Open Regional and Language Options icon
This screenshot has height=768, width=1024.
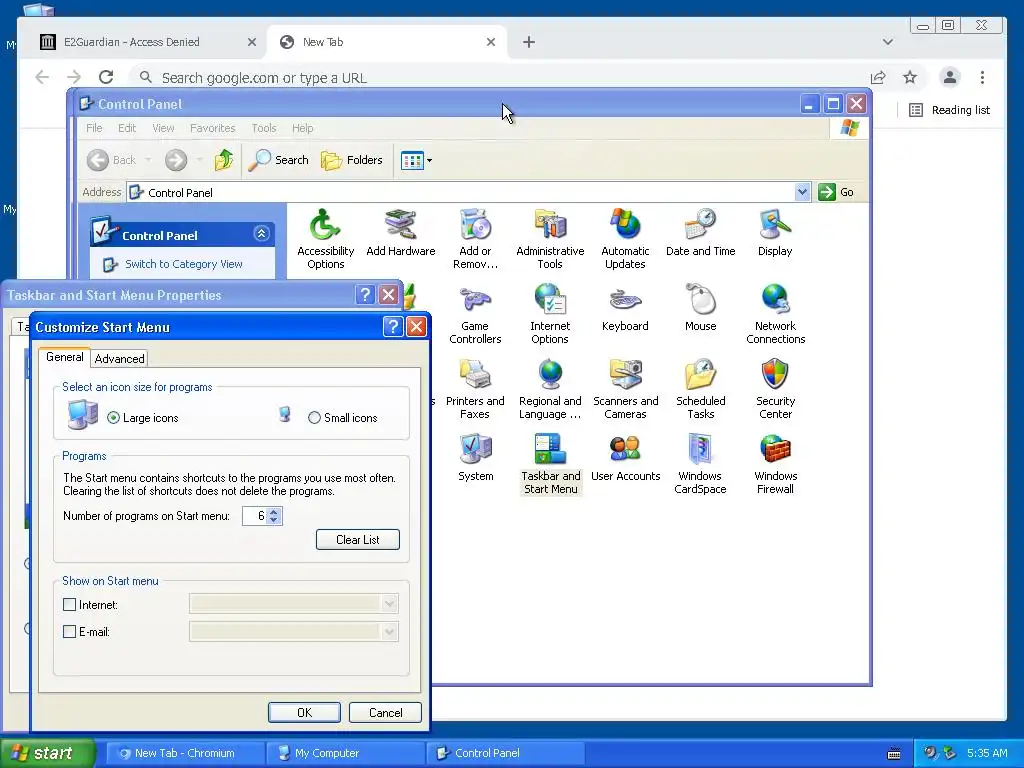(x=550, y=389)
